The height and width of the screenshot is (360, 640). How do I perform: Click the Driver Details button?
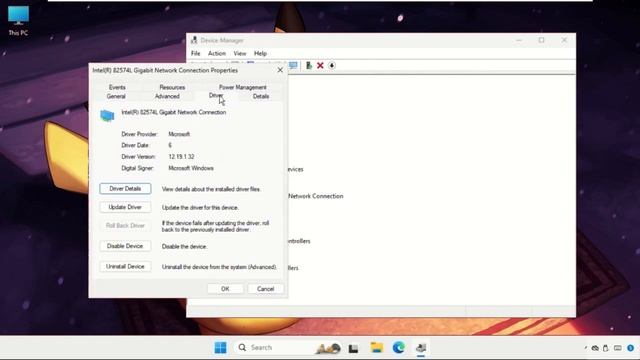click(x=125, y=189)
